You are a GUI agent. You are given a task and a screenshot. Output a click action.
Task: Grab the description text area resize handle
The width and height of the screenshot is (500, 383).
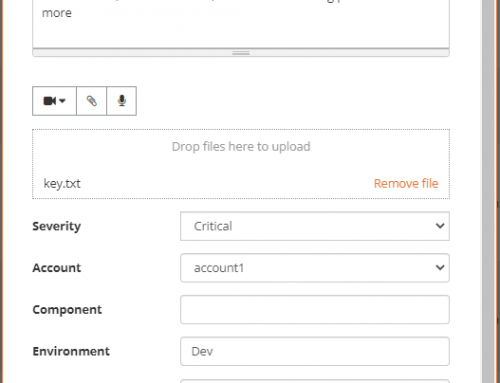pos(241,53)
